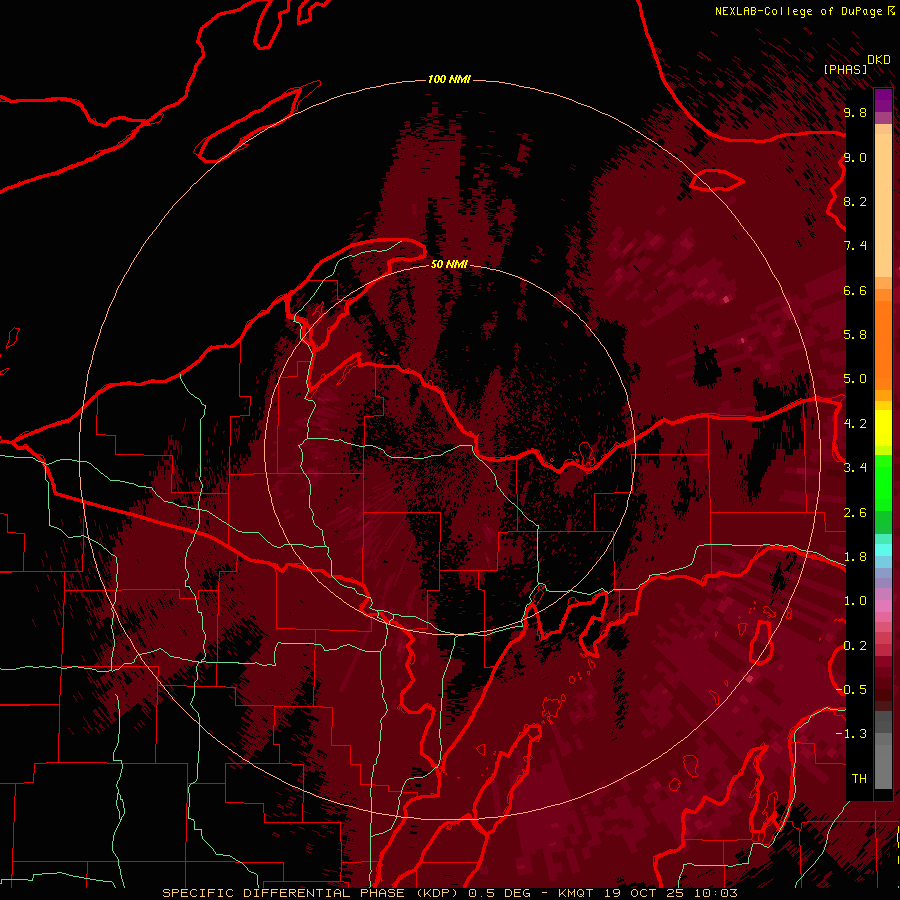This screenshot has height=900, width=900.
Task: Click the 9.8 scale value
Action: point(855,112)
